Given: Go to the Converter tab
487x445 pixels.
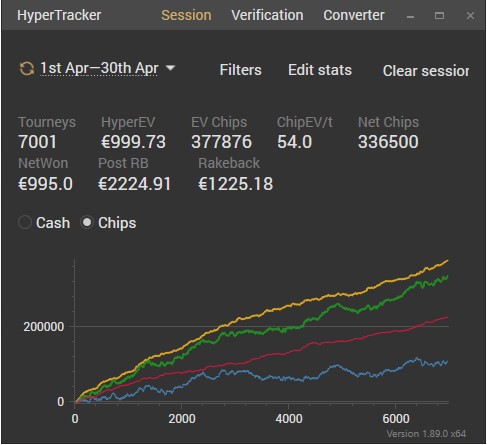Looking at the screenshot, I should (x=354, y=15).
